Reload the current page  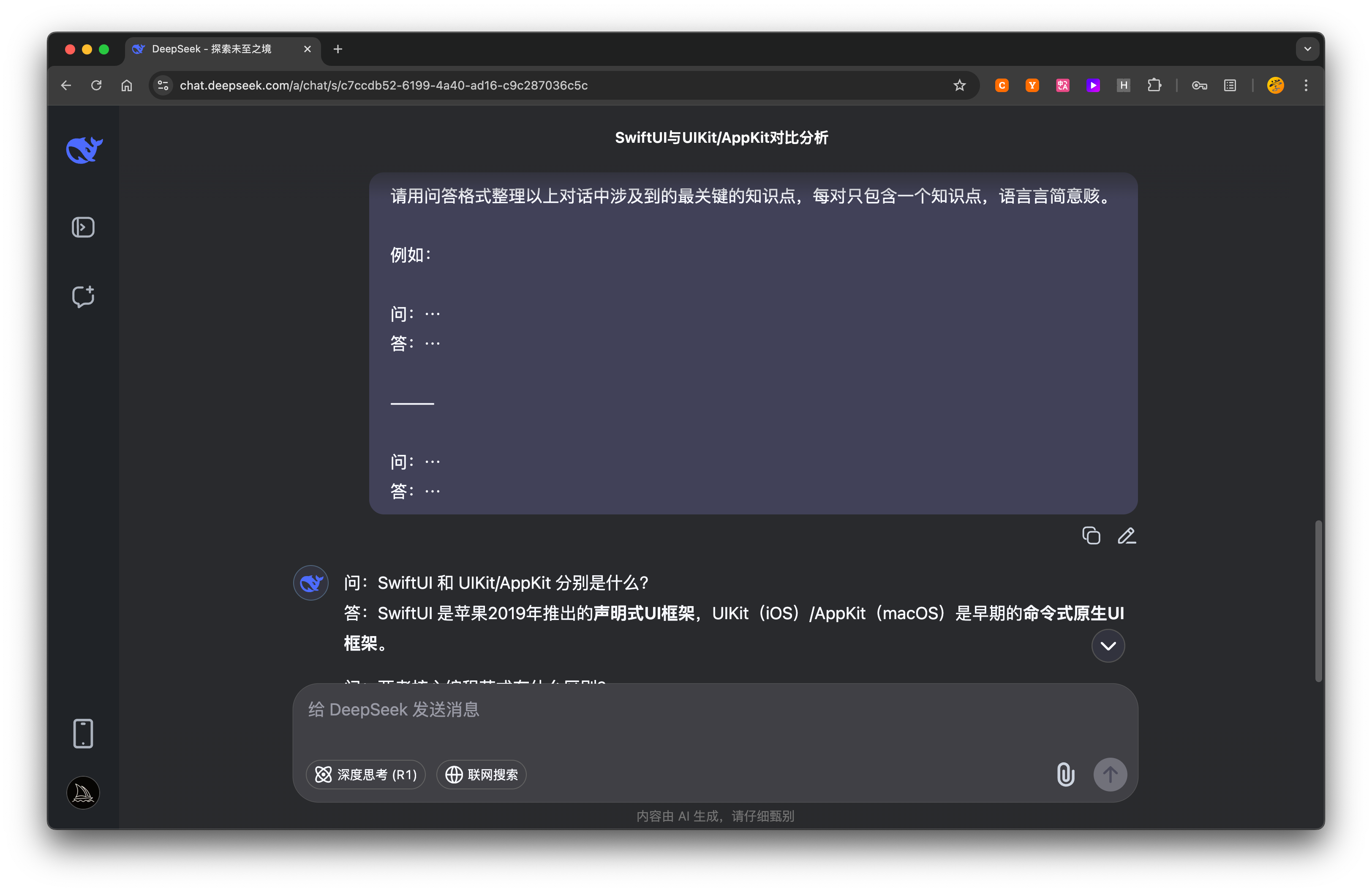tap(96, 85)
